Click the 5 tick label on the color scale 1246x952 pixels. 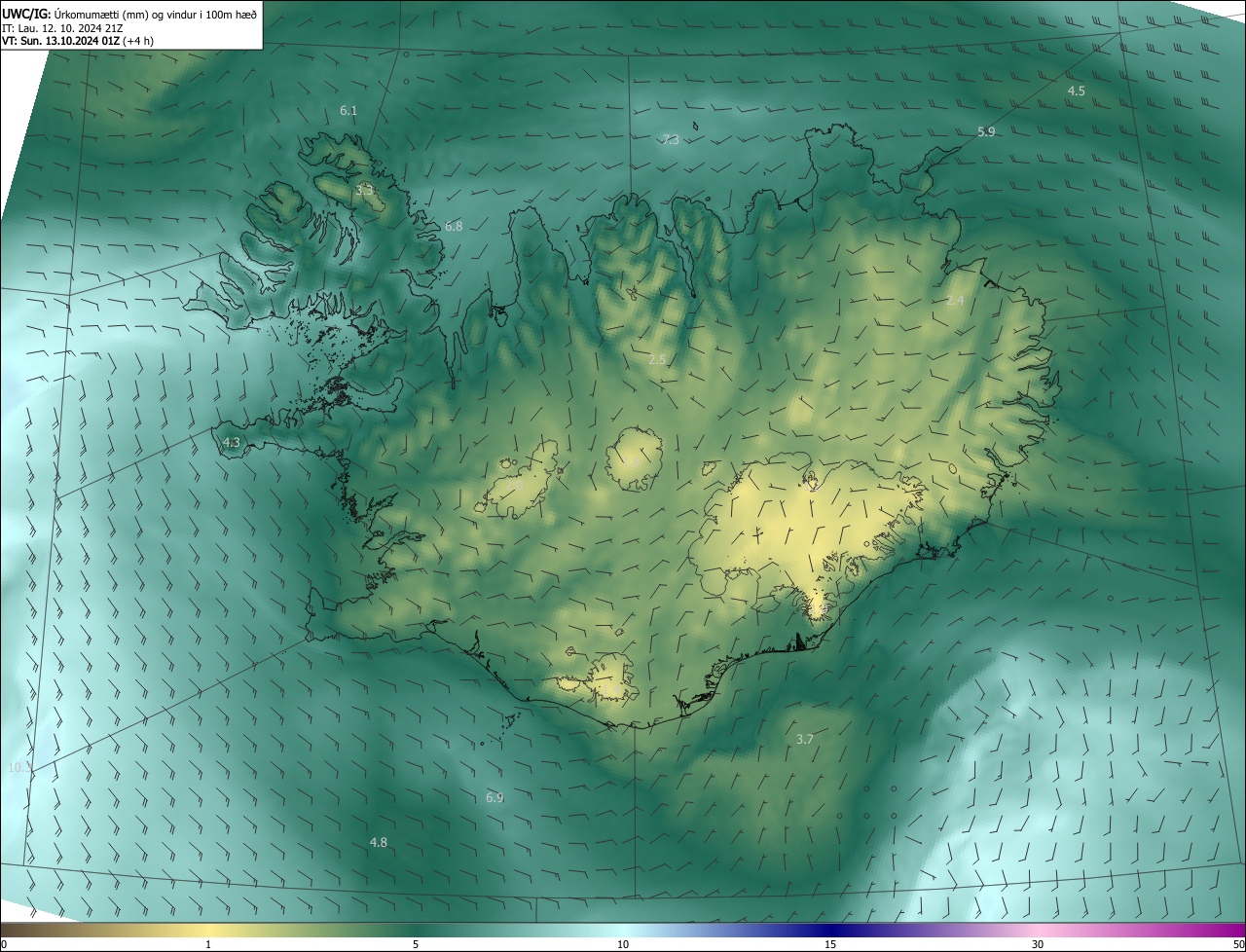tap(416, 945)
